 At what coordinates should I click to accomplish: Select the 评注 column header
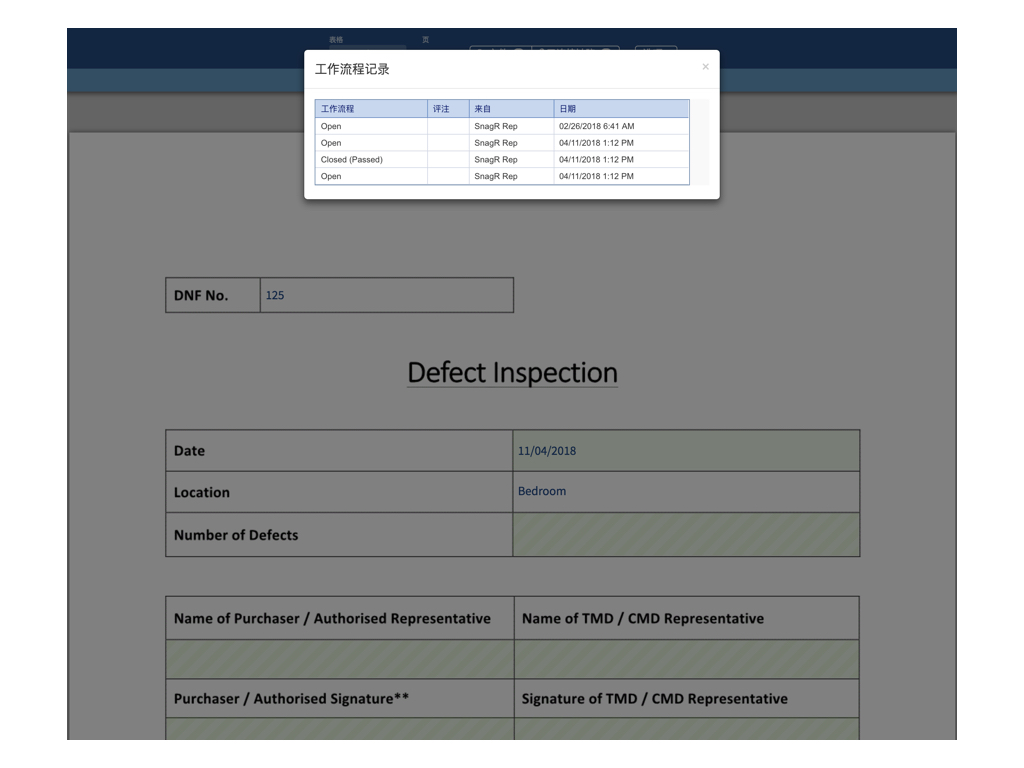[x=448, y=108]
